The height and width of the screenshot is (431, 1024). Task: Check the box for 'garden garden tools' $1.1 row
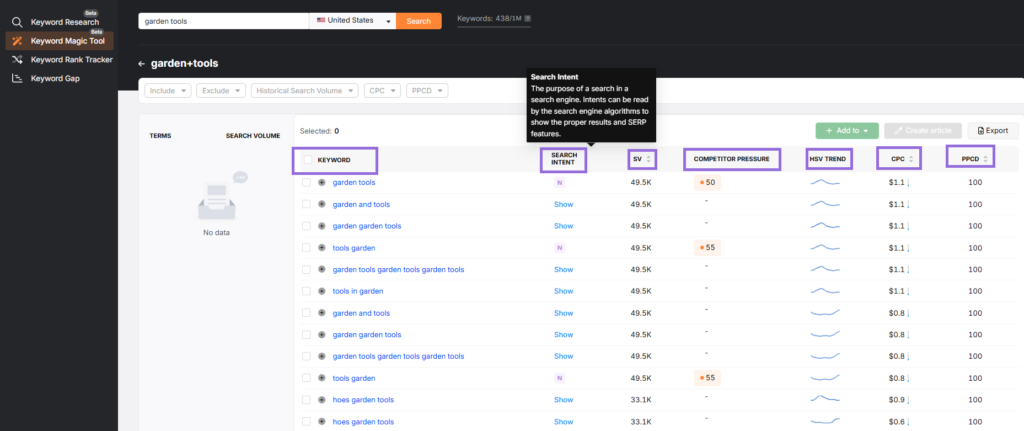coord(306,226)
